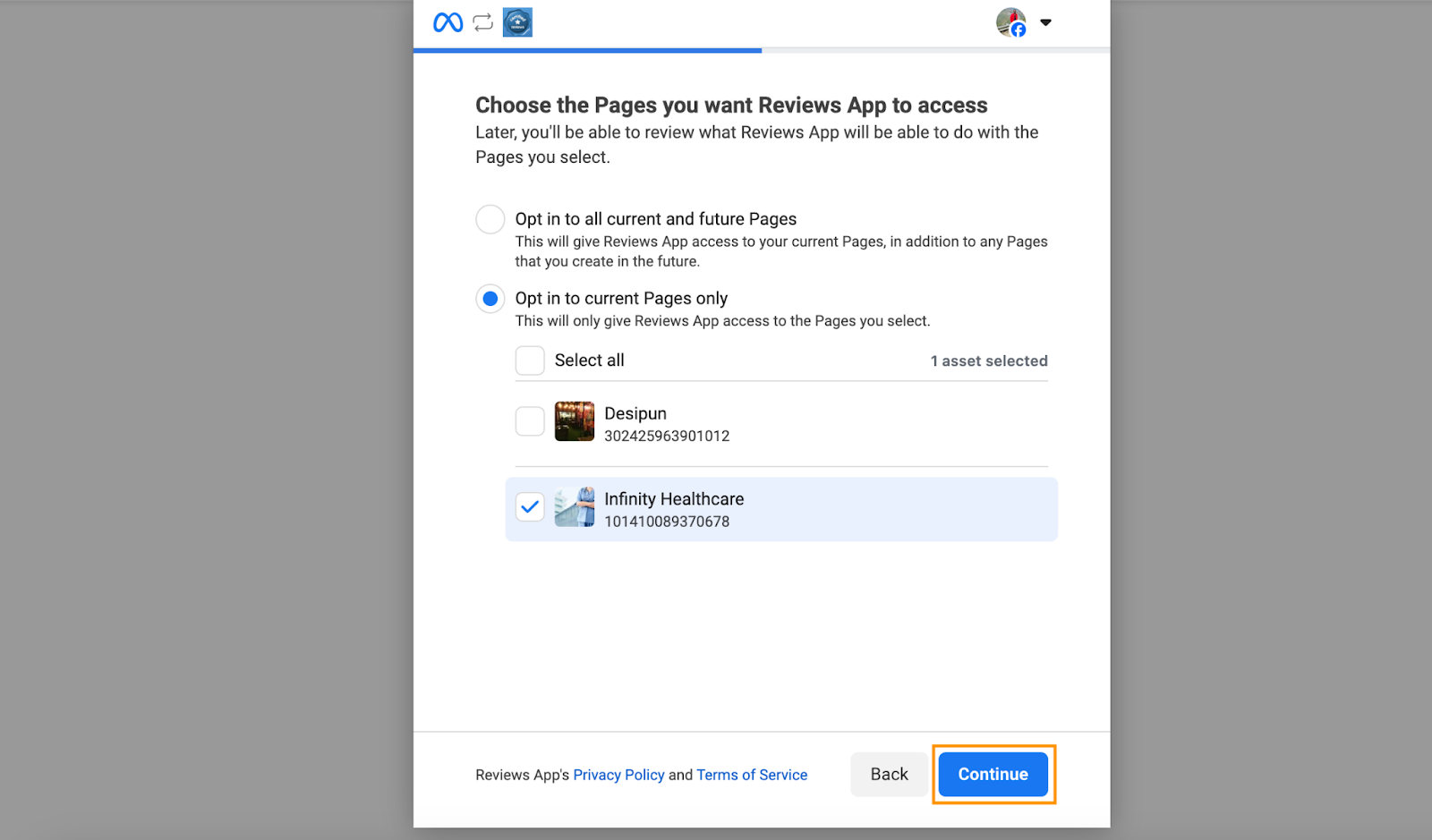Click the connection arrows icon in header
The width and height of the screenshot is (1432, 840).
tap(483, 22)
